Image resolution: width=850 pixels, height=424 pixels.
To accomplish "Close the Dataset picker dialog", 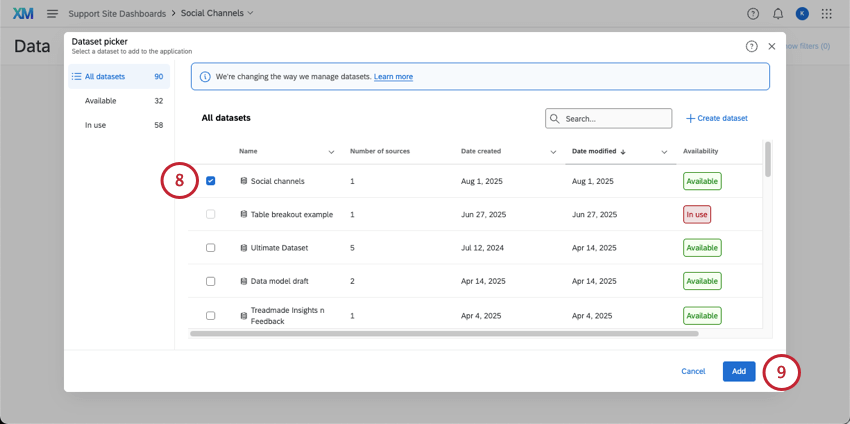I will [772, 46].
